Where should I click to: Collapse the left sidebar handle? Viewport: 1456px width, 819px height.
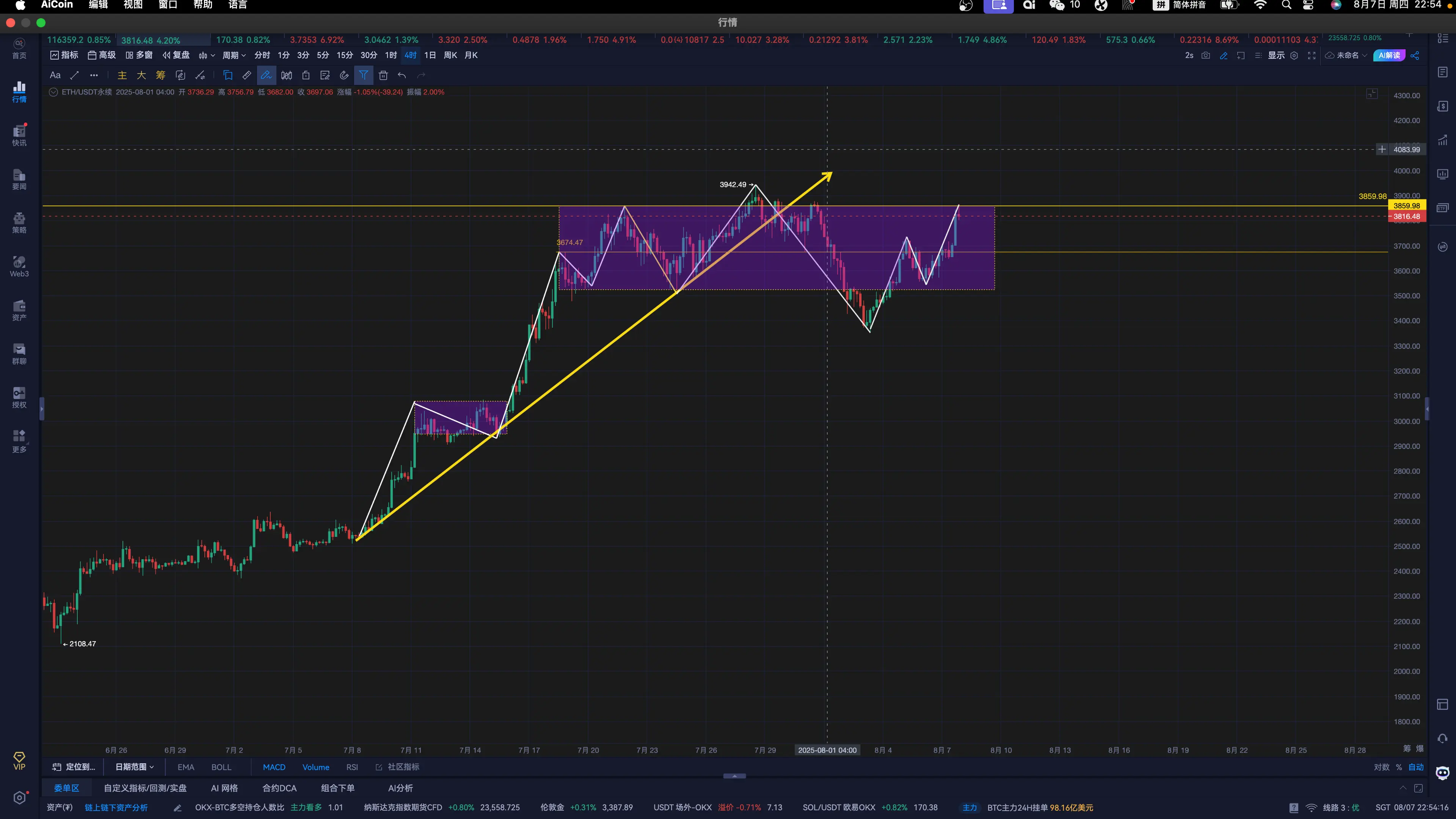[x=42, y=409]
